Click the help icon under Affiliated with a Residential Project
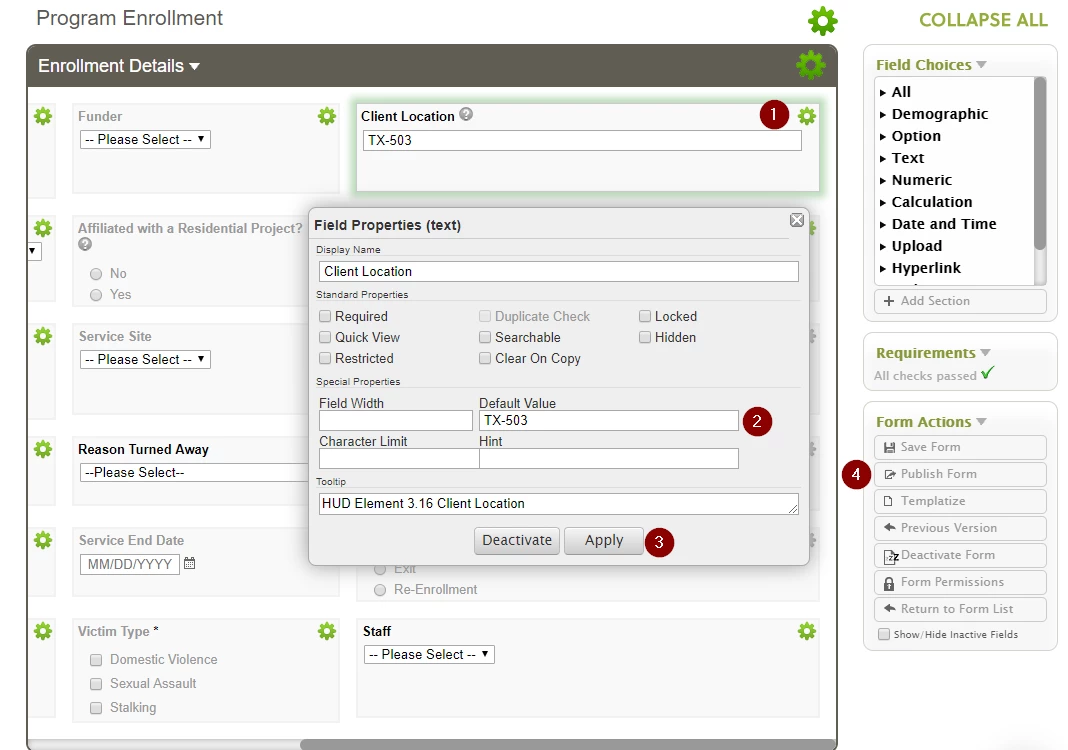Viewport: 1068px width, 750px height. click(x=85, y=245)
